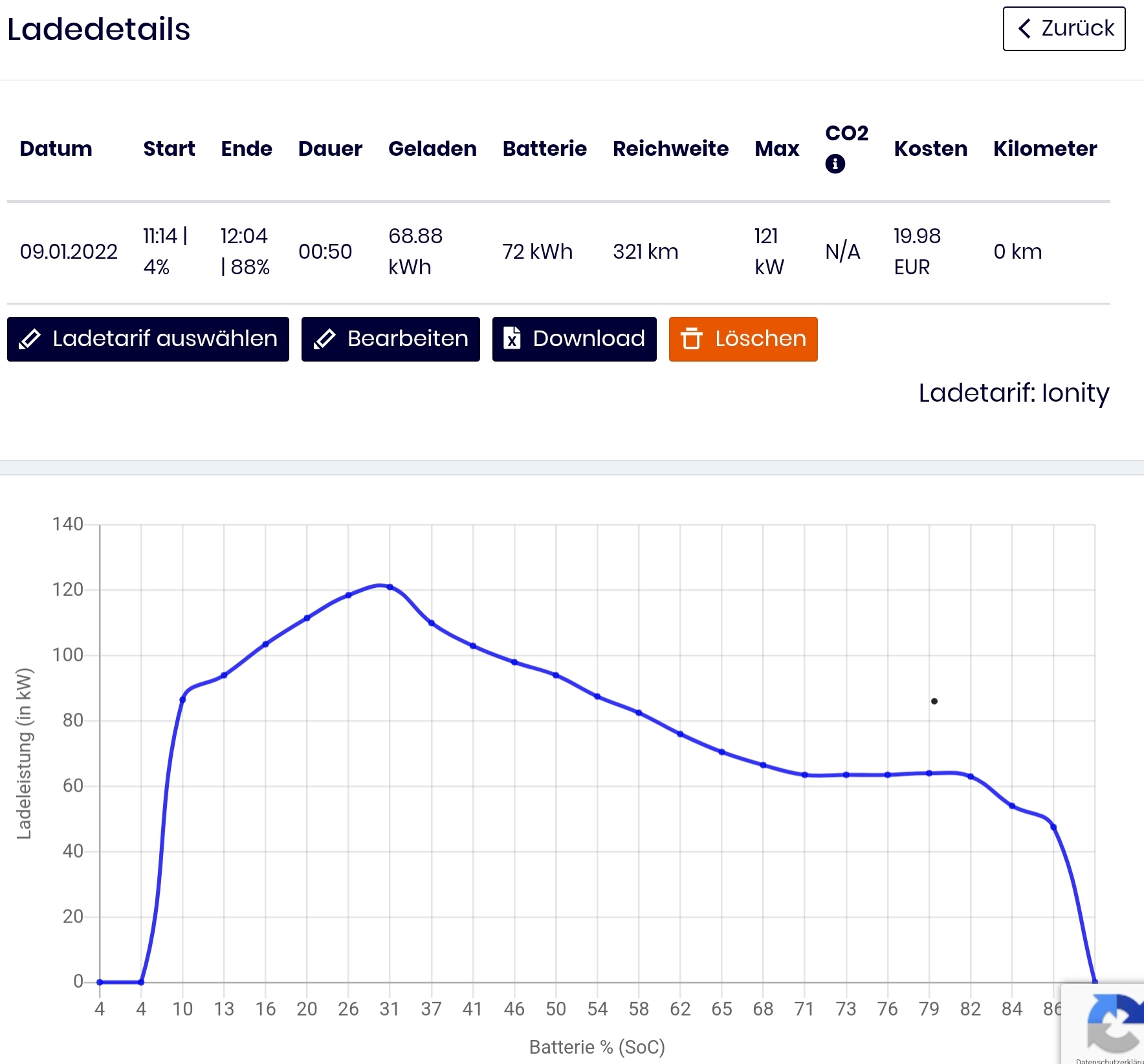
Task: Select the 72 kWh battery value
Action: point(538,252)
